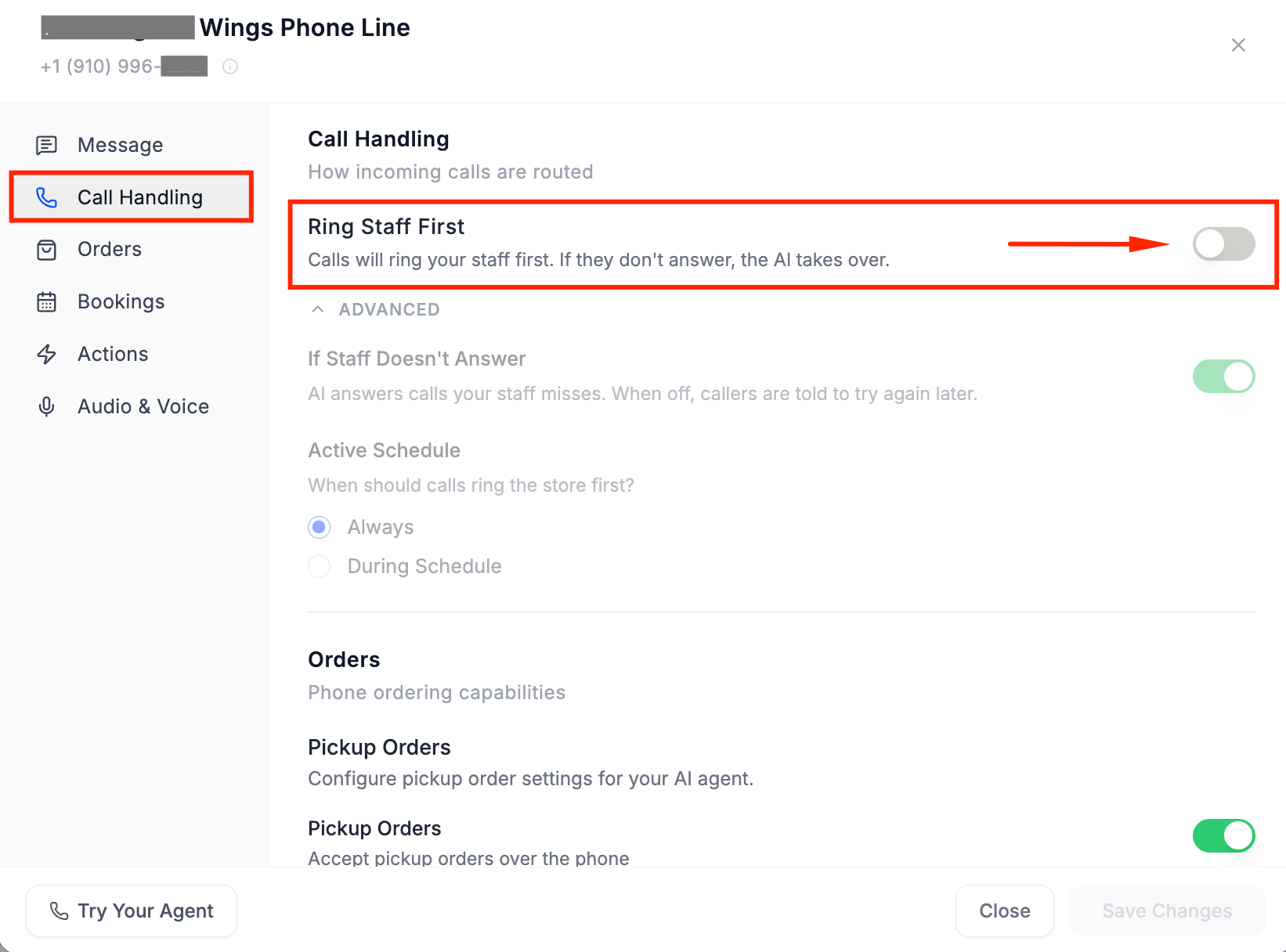This screenshot has height=952, width=1286.
Task: Click the Save Changes button
Action: click(1167, 911)
